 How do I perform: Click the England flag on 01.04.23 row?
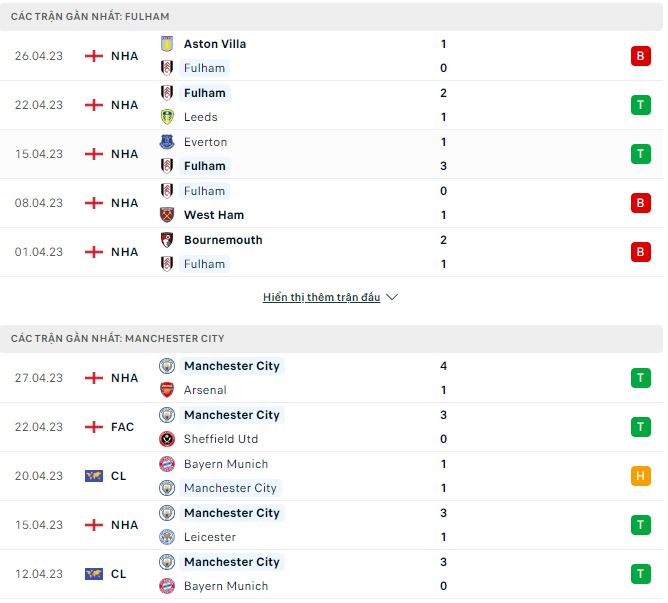coord(94,252)
